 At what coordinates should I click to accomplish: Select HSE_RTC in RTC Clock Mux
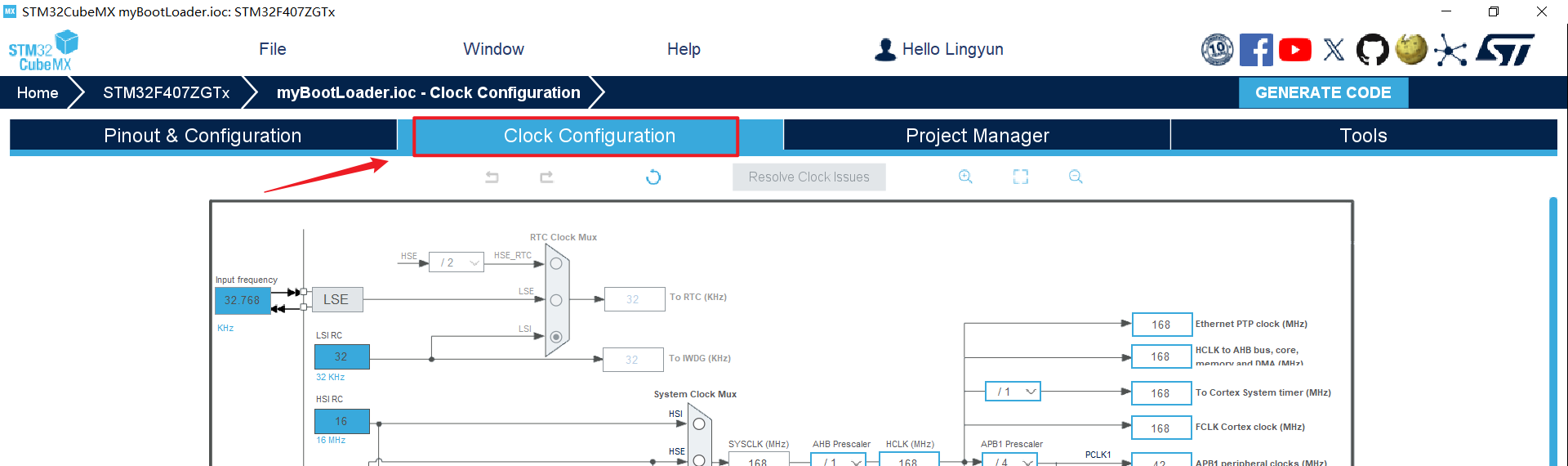pos(556,263)
